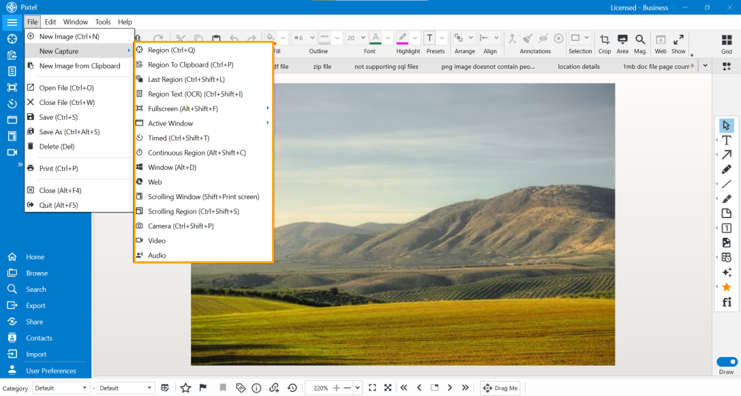The width and height of the screenshot is (741, 396).
Task: Click the Show fullscreen icon
Action: [678, 43]
